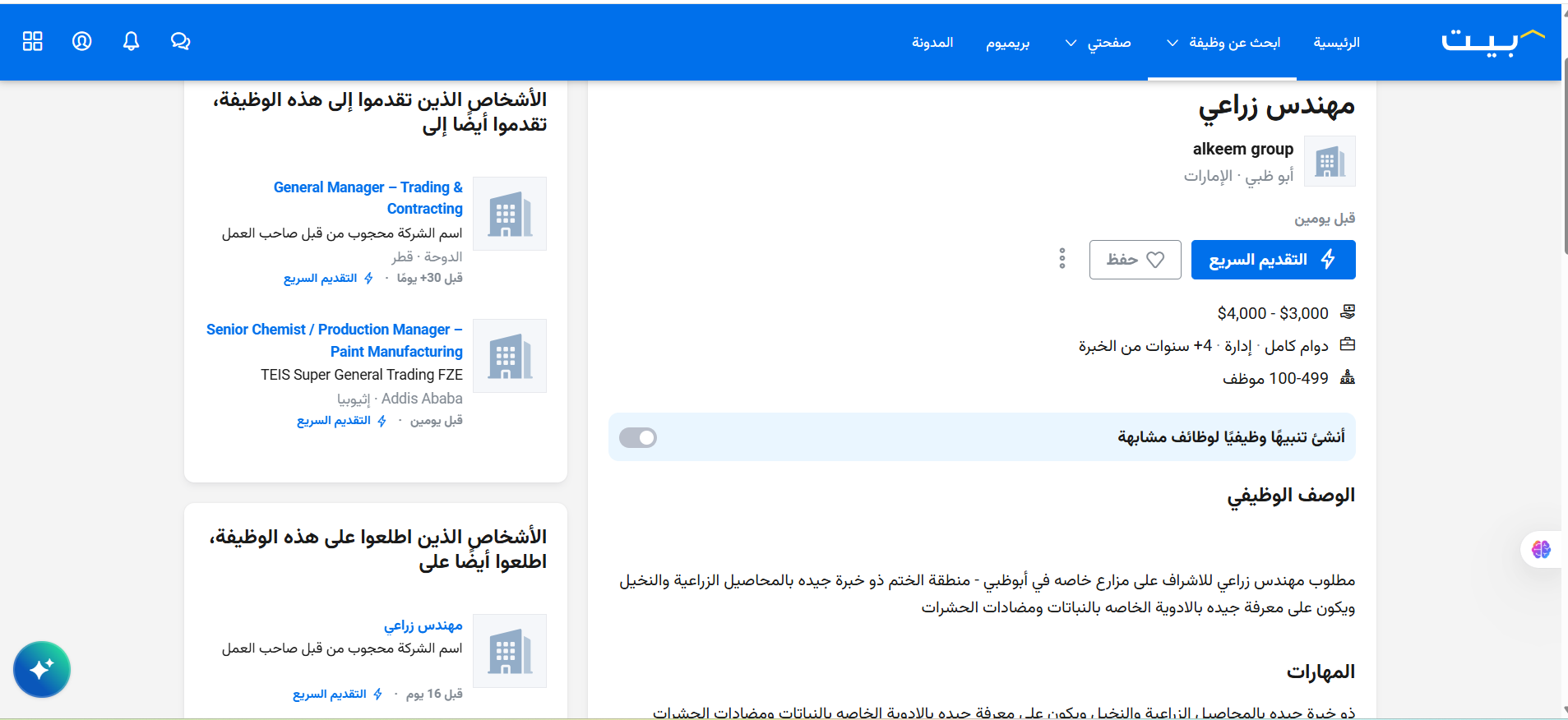Open the chat messages icon
Viewport: 1568px width, 720px height.
coord(180,41)
